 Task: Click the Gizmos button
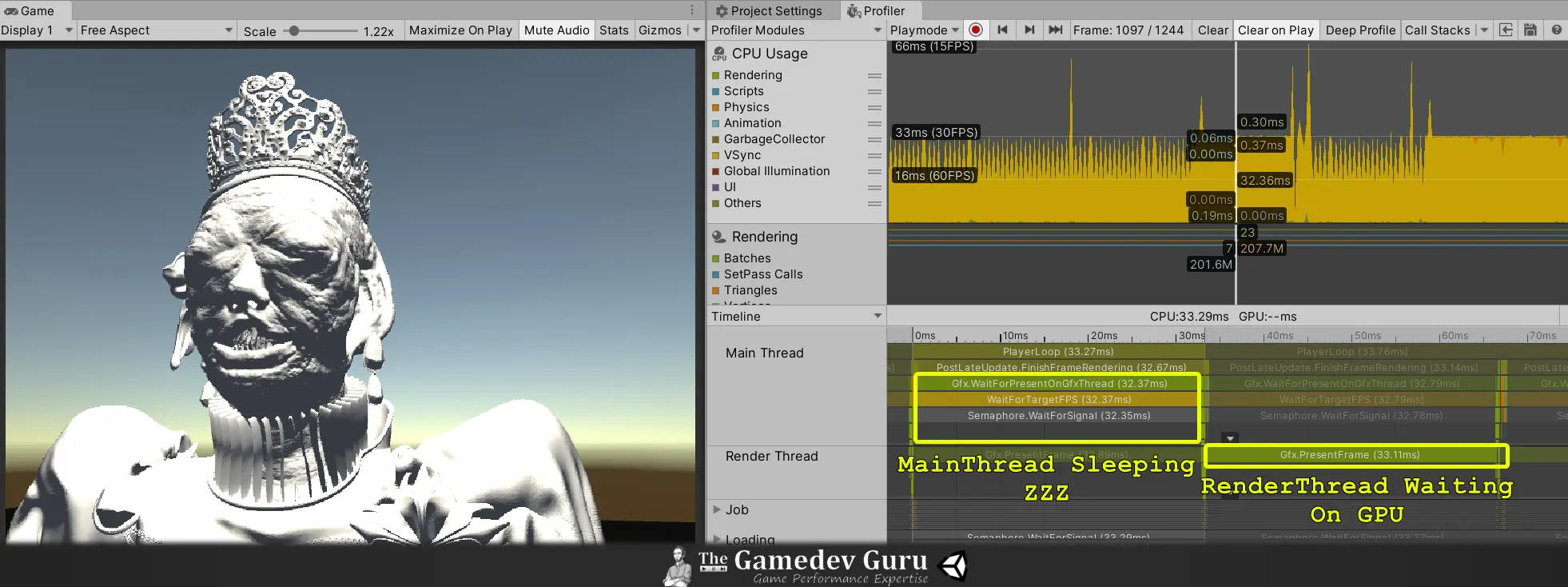tap(660, 30)
